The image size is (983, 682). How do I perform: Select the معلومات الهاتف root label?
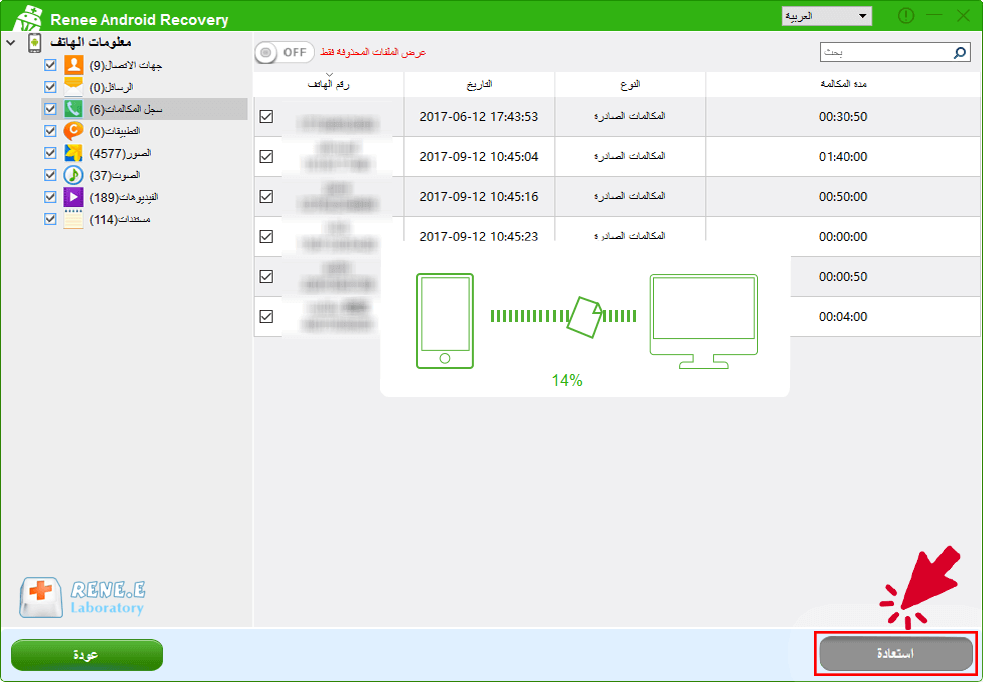point(91,43)
